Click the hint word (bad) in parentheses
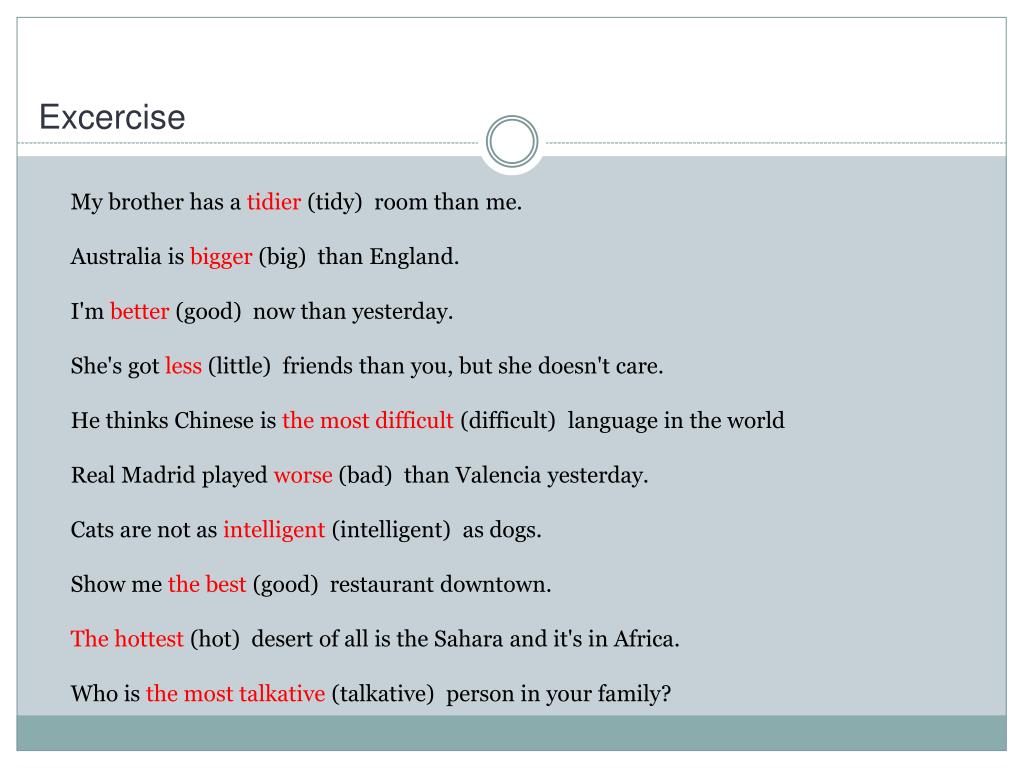This screenshot has width=1024, height=768. coord(365,475)
